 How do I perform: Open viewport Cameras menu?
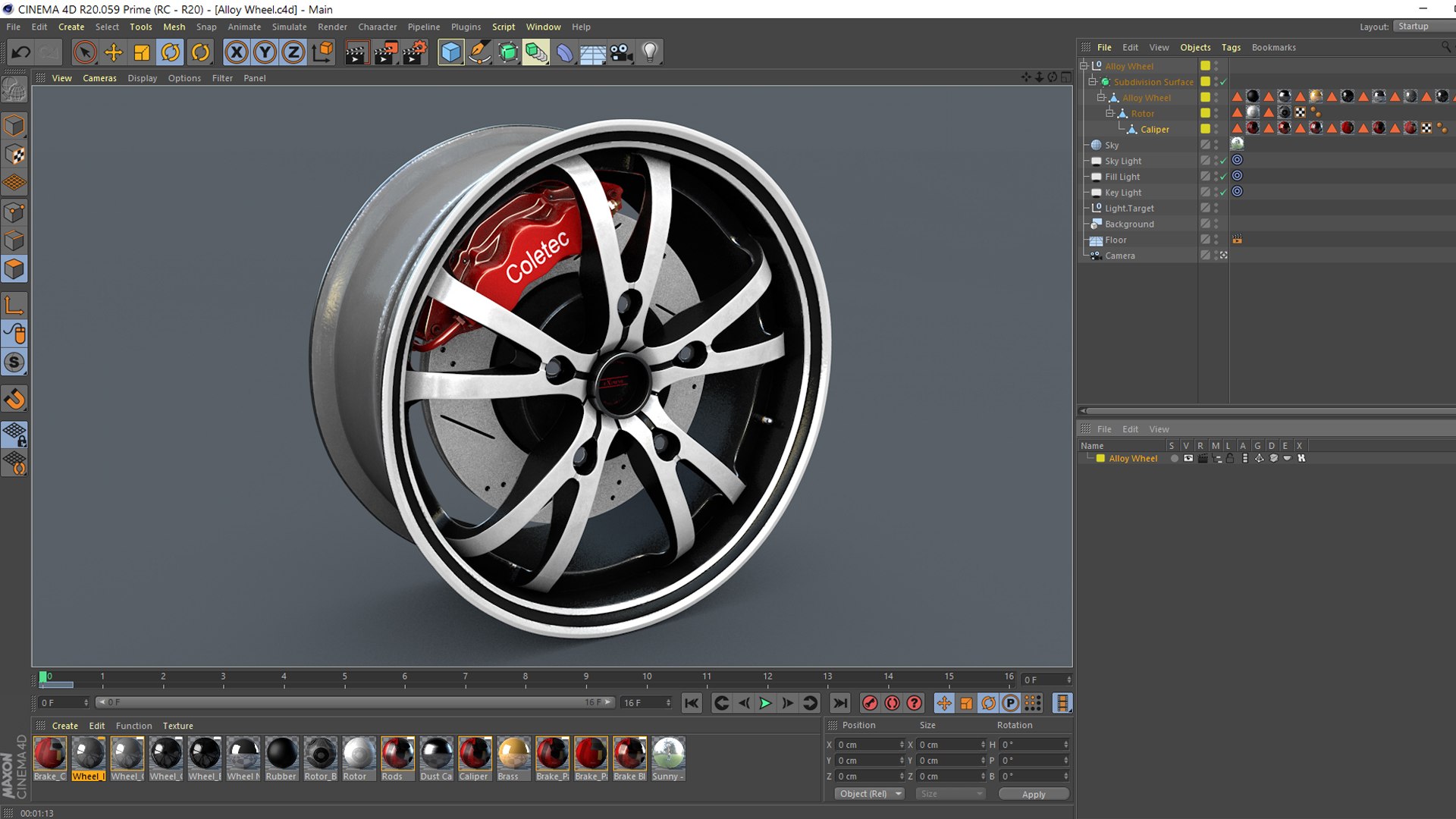point(99,78)
